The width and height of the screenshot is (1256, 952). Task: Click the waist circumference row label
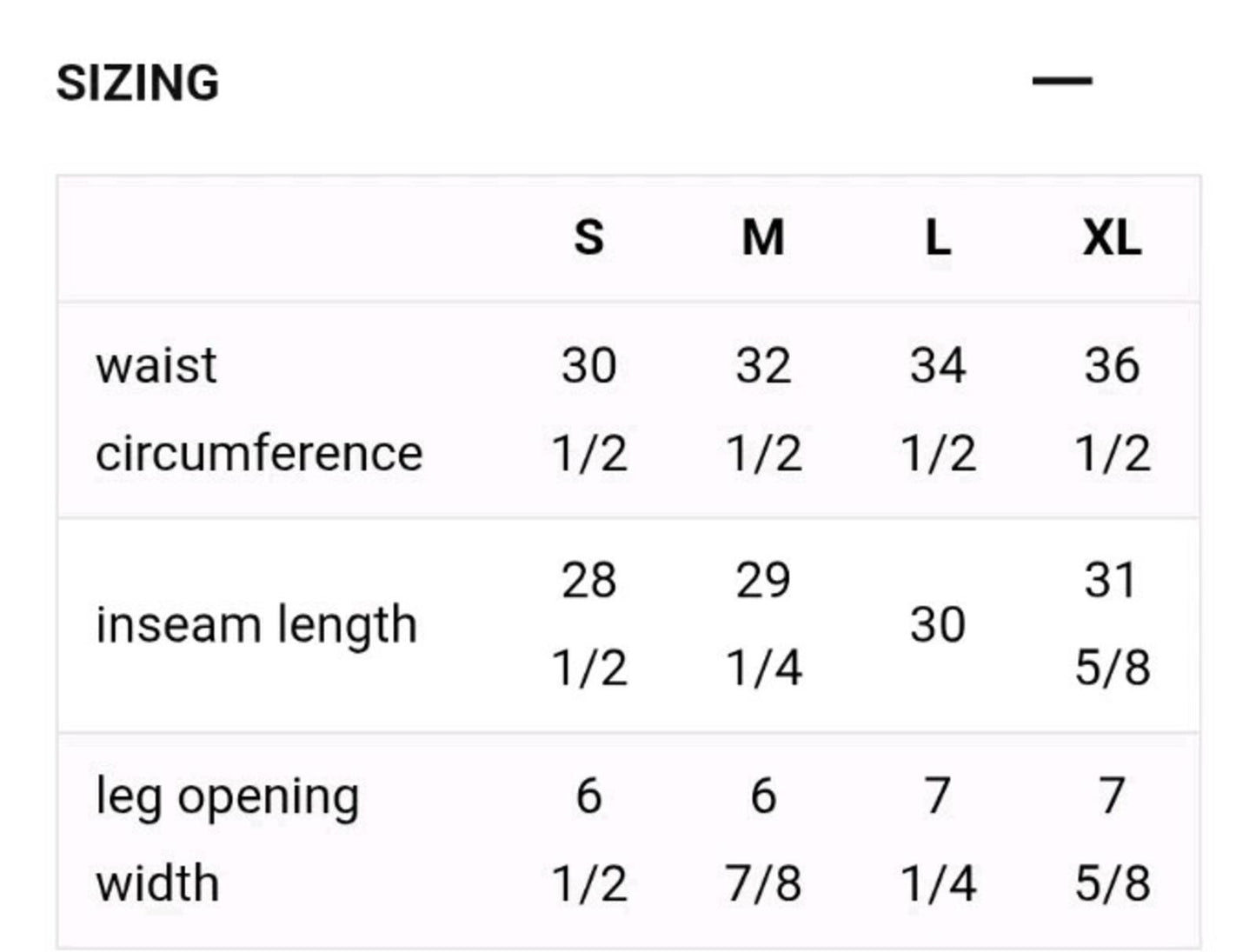tap(259, 409)
